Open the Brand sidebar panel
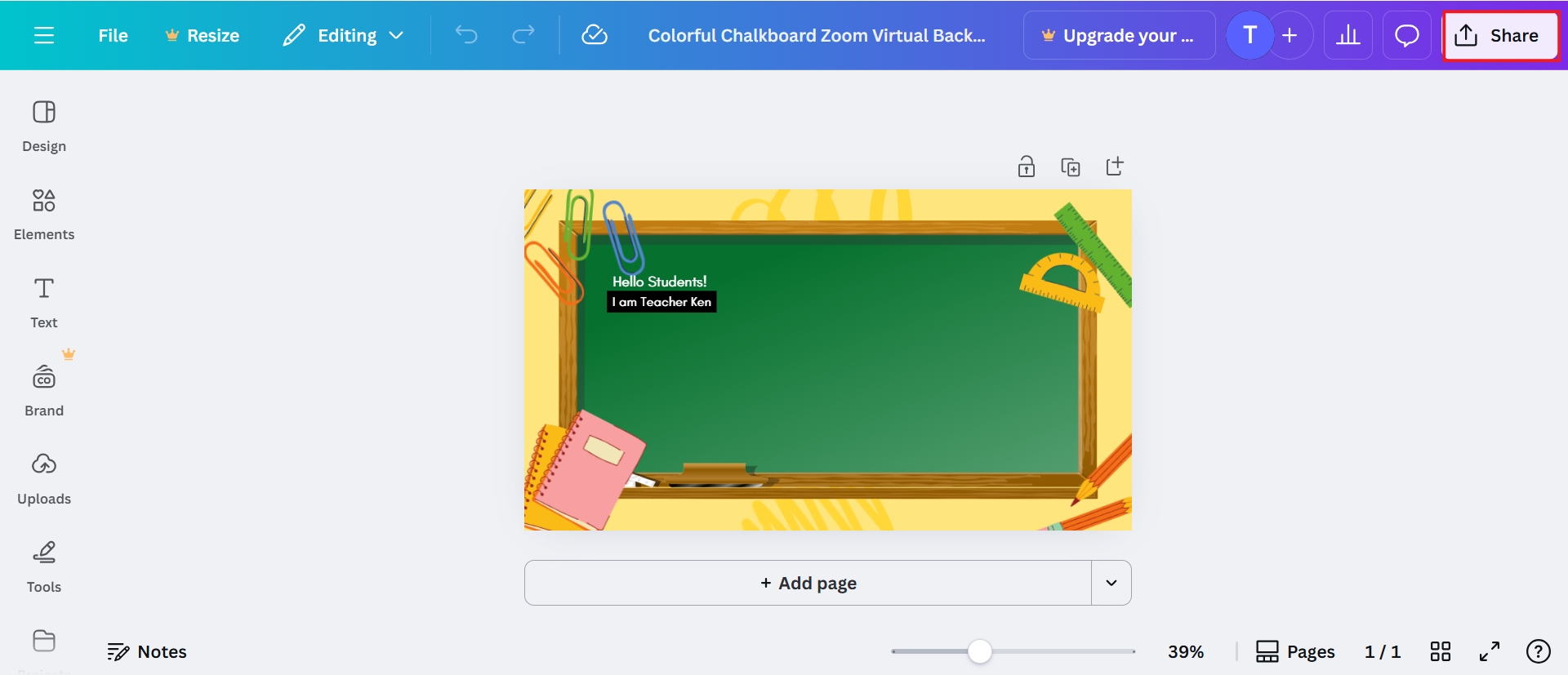The image size is (1568, 675). coord(44,391)
